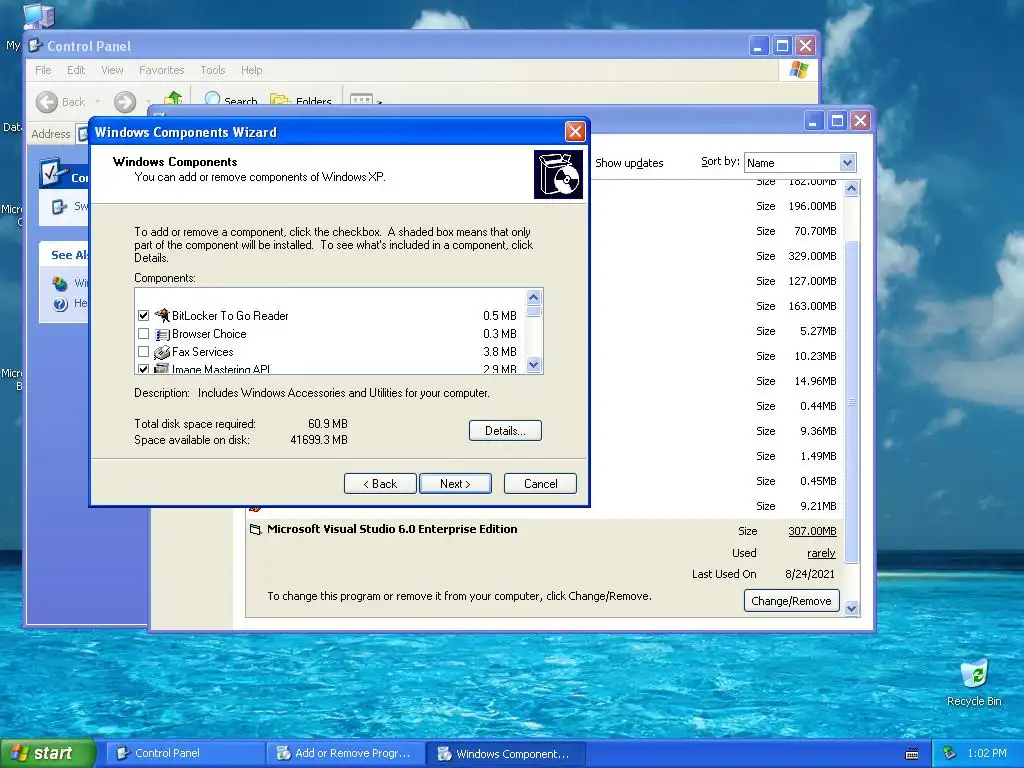The width and height of the screenshot is (1024, 768).
Task: Click the 1:02 PM clock
Action: tap(987, 753)
